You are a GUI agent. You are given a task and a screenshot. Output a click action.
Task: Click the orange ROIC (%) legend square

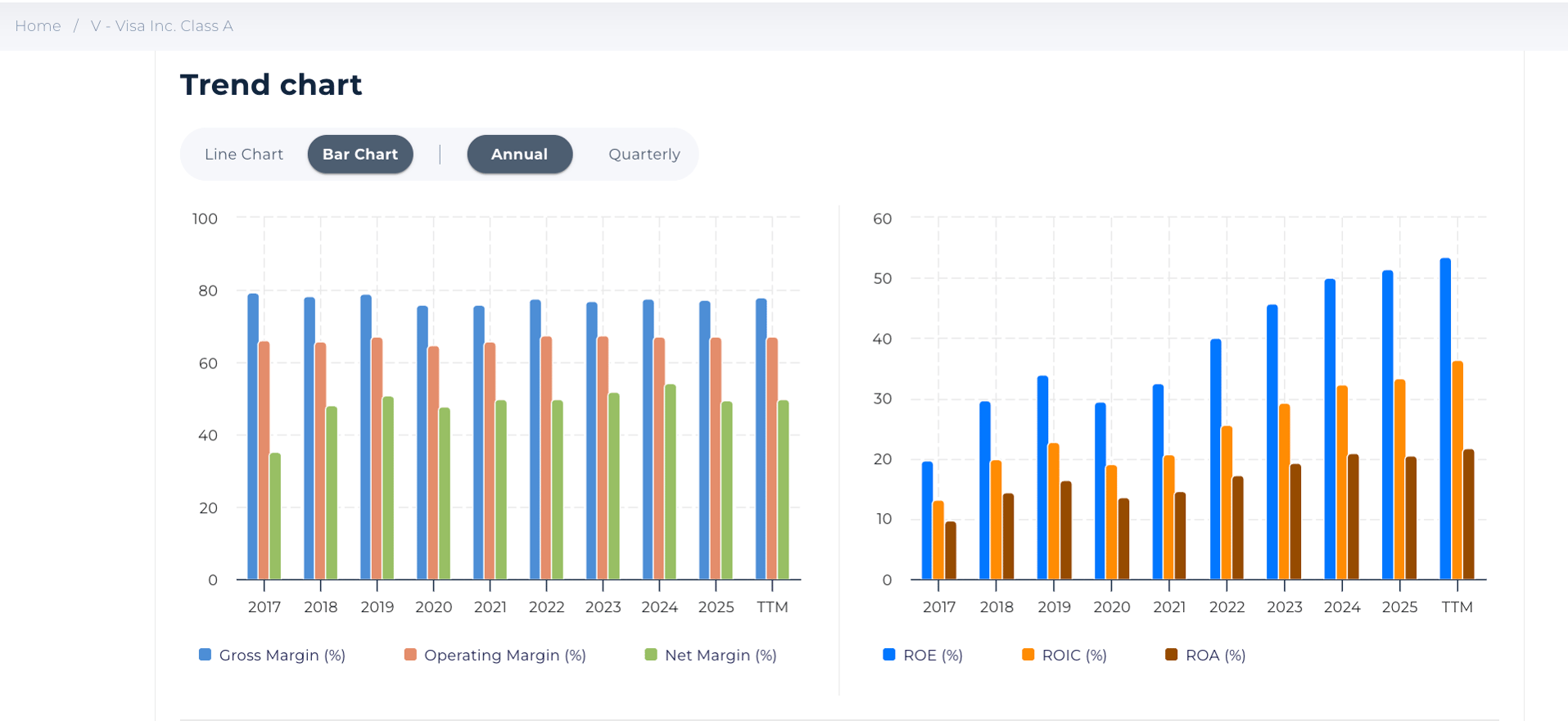coord(1028,655)
